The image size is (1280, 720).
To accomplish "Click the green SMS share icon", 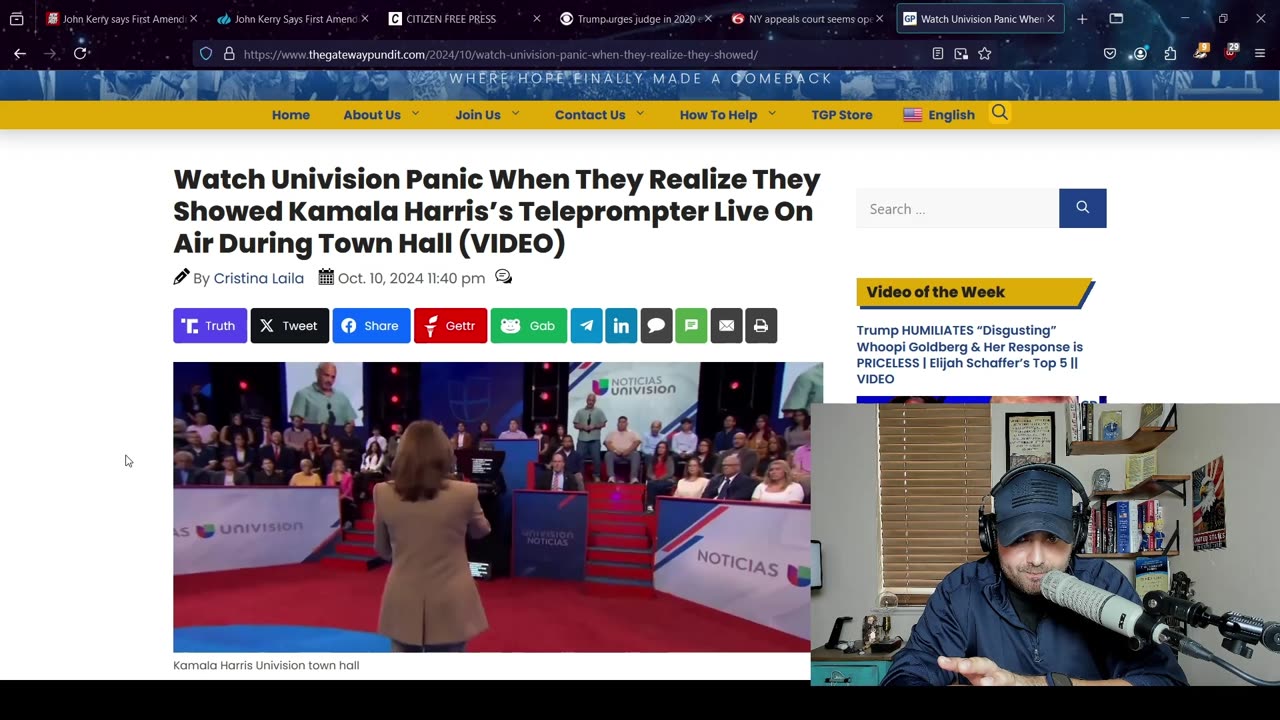I will pos(691,326).
